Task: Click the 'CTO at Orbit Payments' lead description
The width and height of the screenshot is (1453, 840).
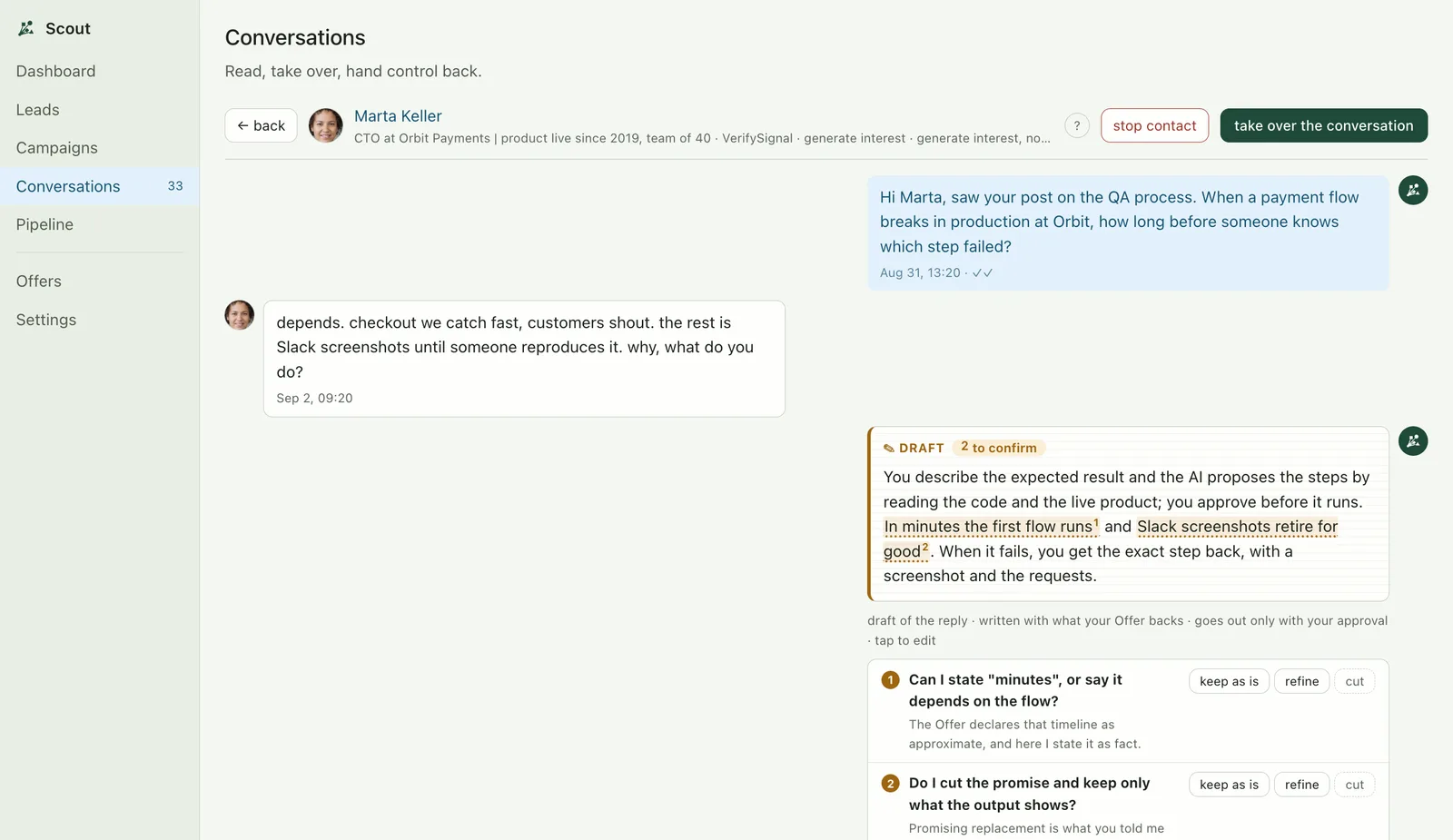Action: coord(702,138)
